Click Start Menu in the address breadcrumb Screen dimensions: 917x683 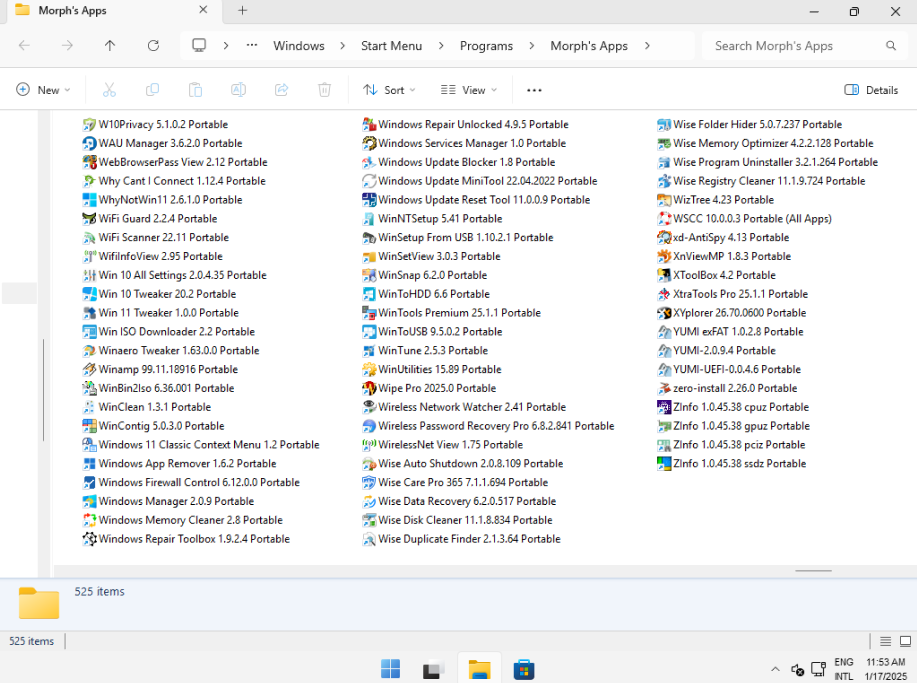point(391,46)
